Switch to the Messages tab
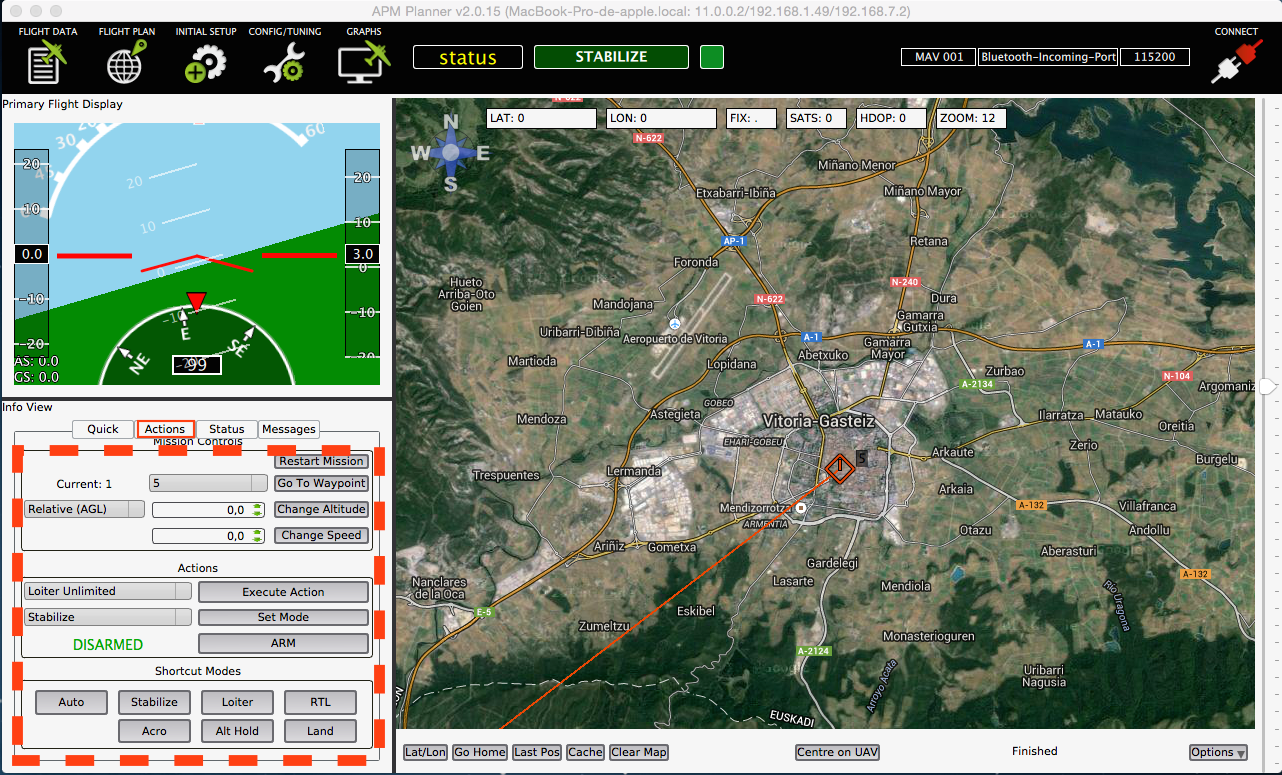 pos(289,429)
